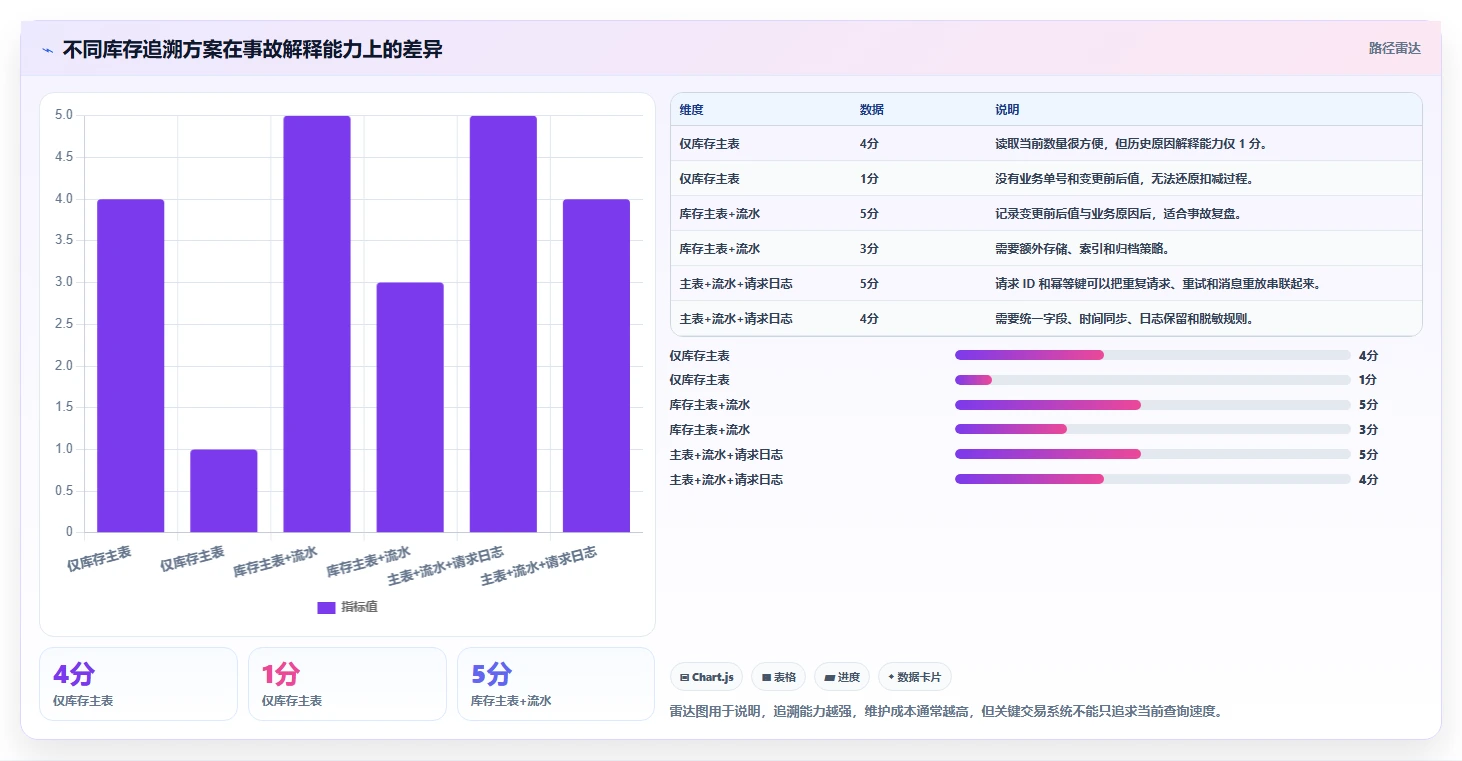Click the 路径雷达 label in header

pyautogui.click(x=1394, y=48)
